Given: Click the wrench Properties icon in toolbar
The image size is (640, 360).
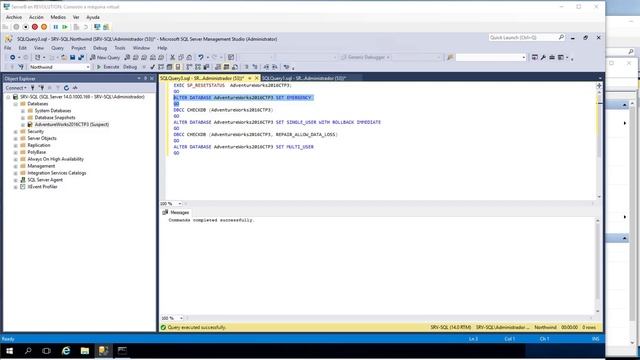Looking at the screenshot, I should point(543,58).
